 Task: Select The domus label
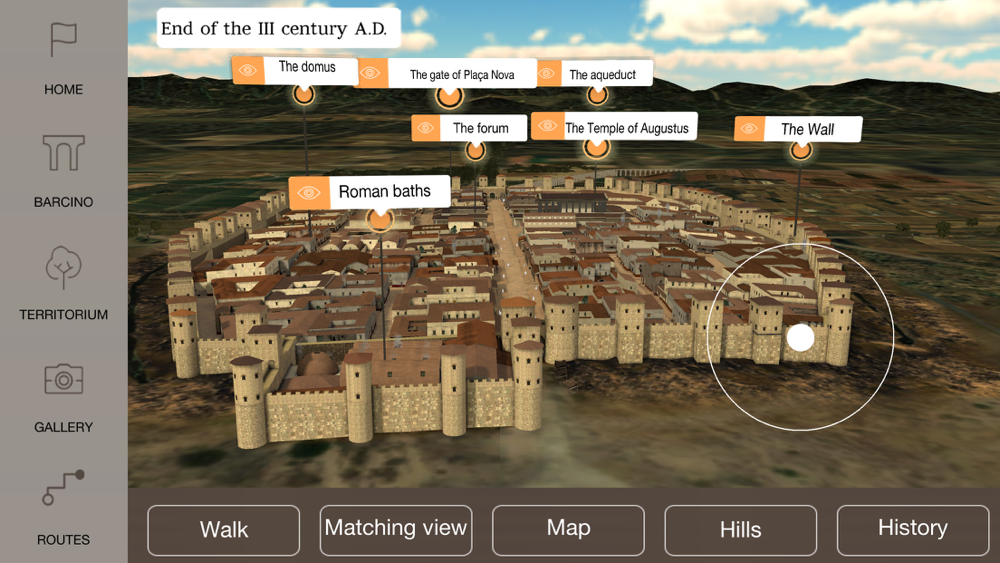pyautogui.click(x=307, y=67)
